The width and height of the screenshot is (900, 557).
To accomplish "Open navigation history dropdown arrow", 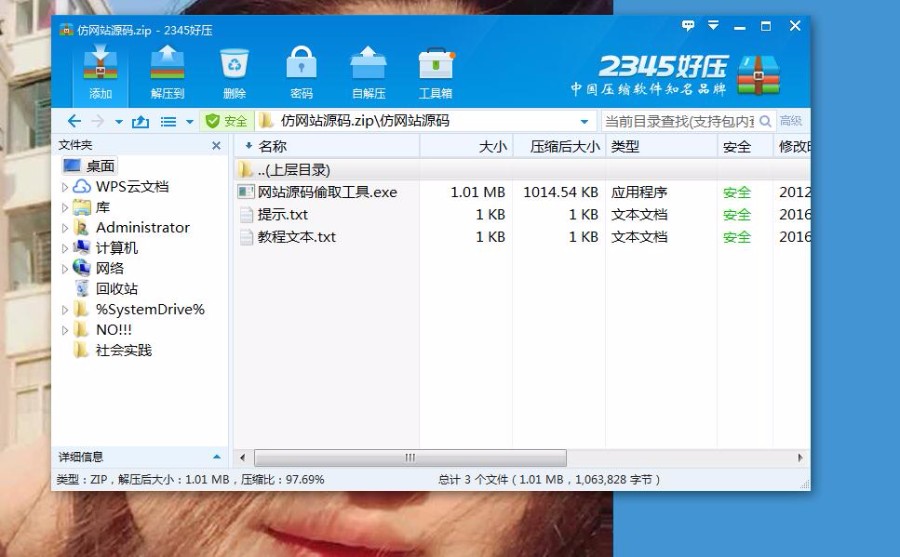I will pos(119,122).
